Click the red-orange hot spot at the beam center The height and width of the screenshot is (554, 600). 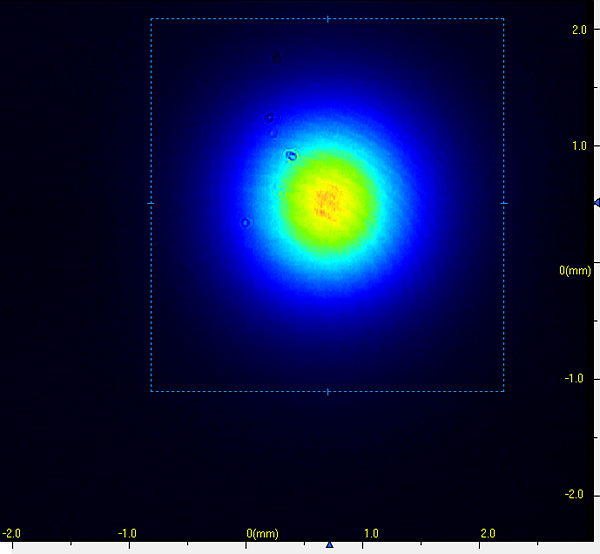click(x=327, y=202)
